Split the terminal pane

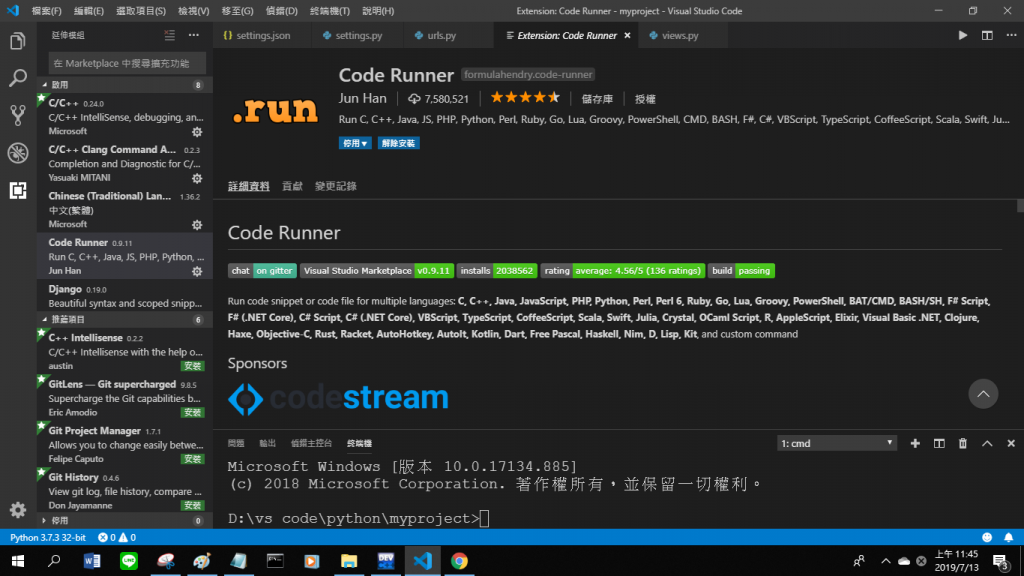pos(939,443)
